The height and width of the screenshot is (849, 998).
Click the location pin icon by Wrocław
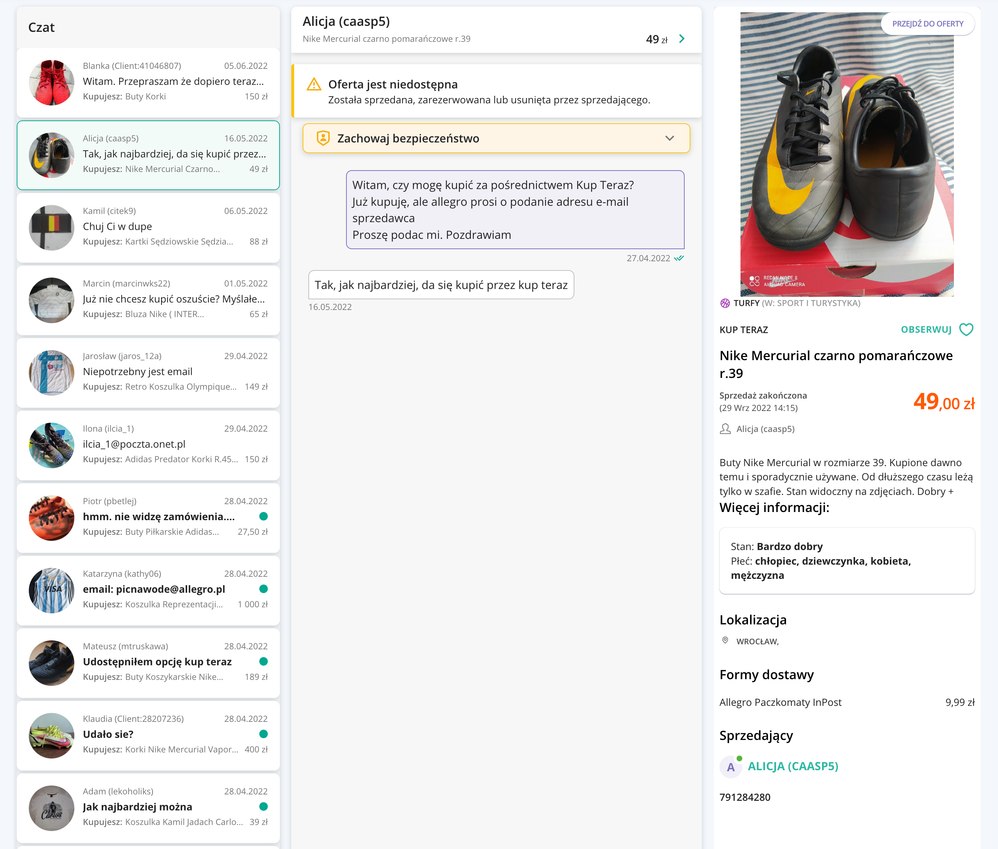point(726,641)
